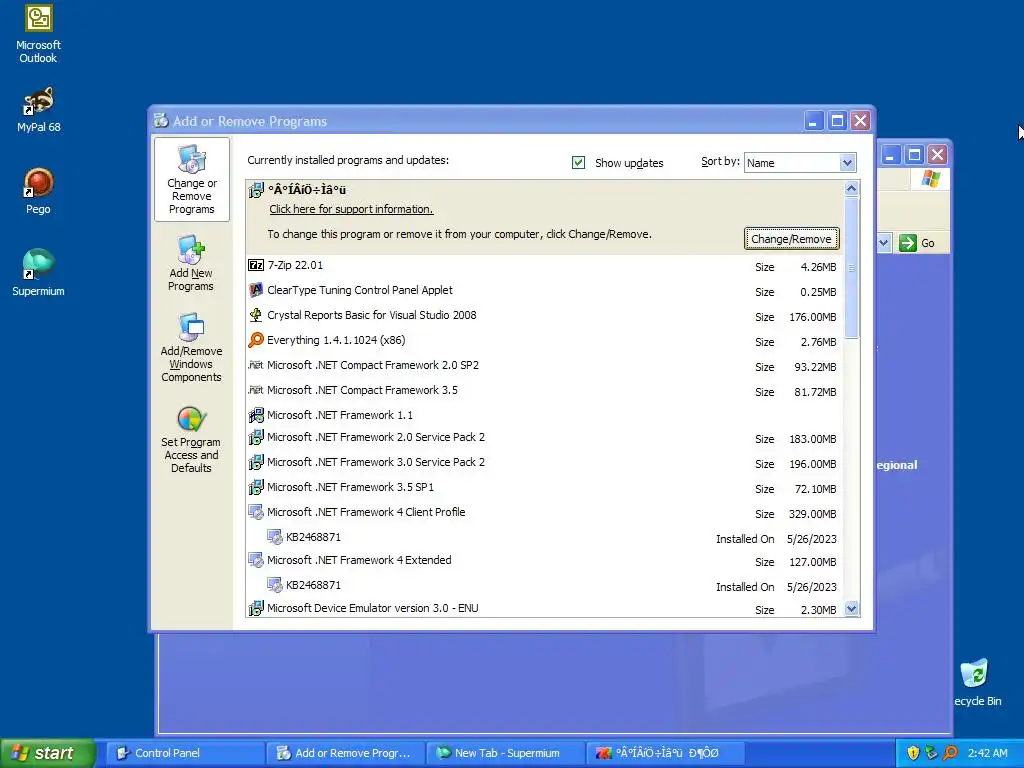Open the Start menu
1024x768 pixels.
pos(46,753)
